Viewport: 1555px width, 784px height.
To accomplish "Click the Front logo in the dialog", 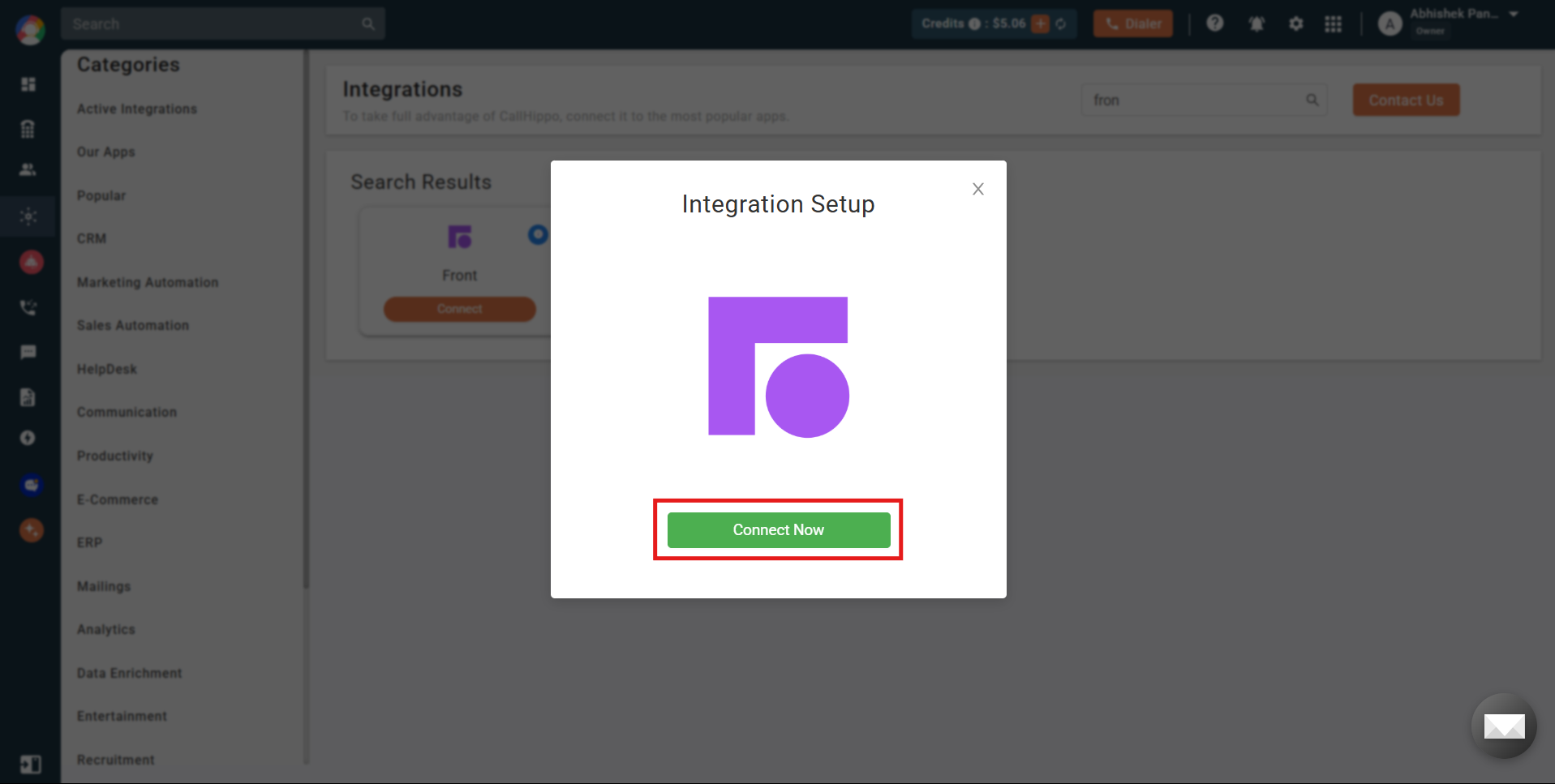I will point(778,366).
